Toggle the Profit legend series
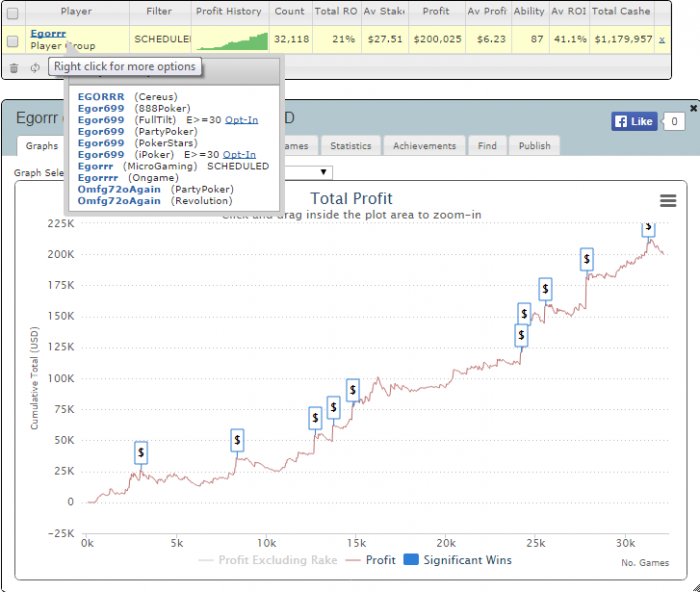 371,560
